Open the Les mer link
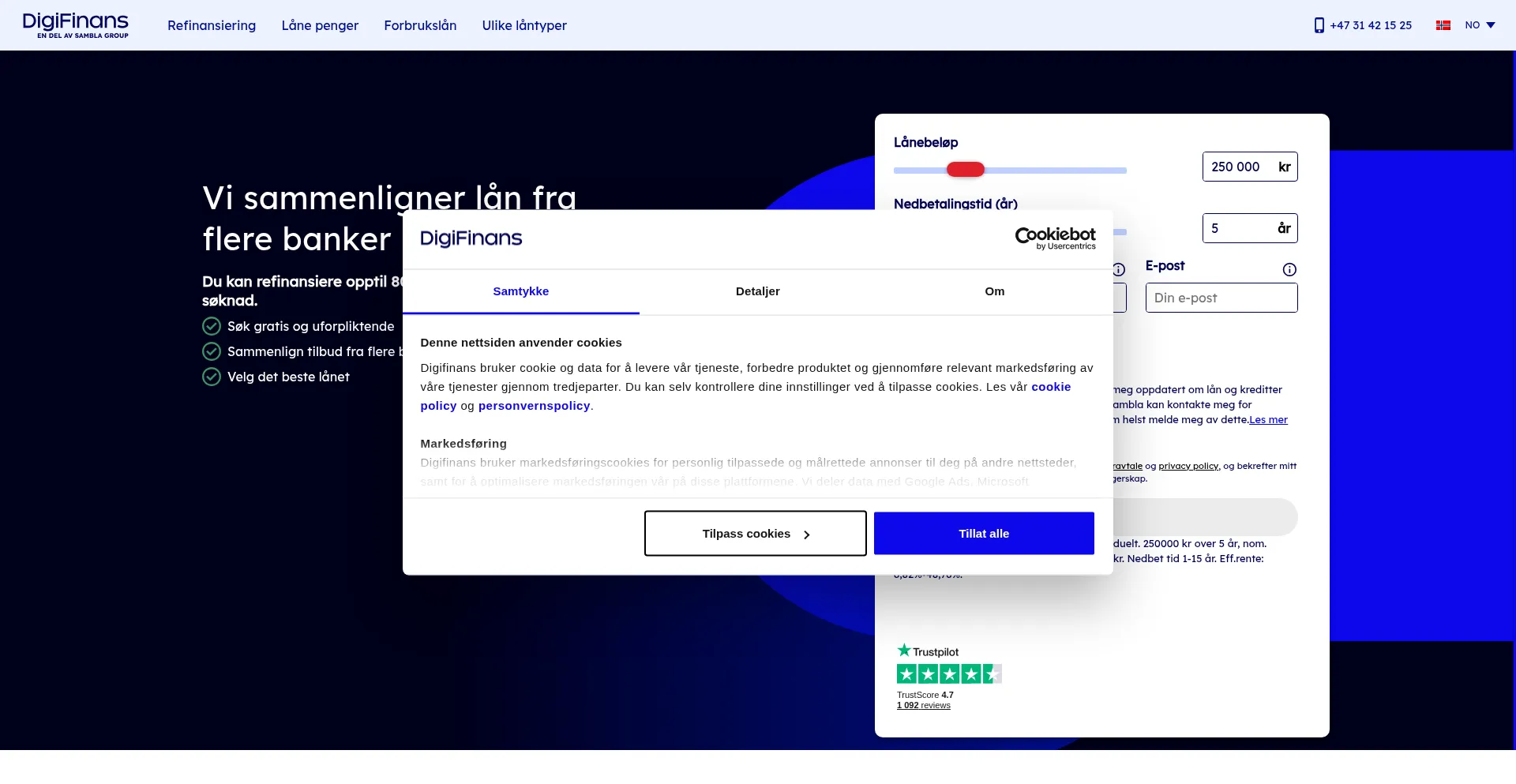The height and width of the screenshot is (784, 1516). (x=1268, y=420)
